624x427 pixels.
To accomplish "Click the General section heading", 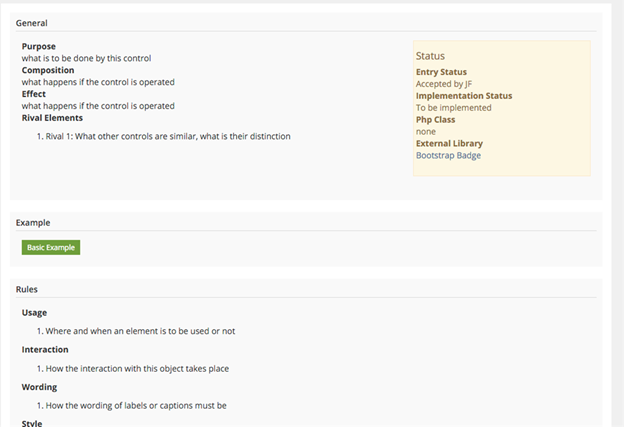I will [x=32, y=23].
